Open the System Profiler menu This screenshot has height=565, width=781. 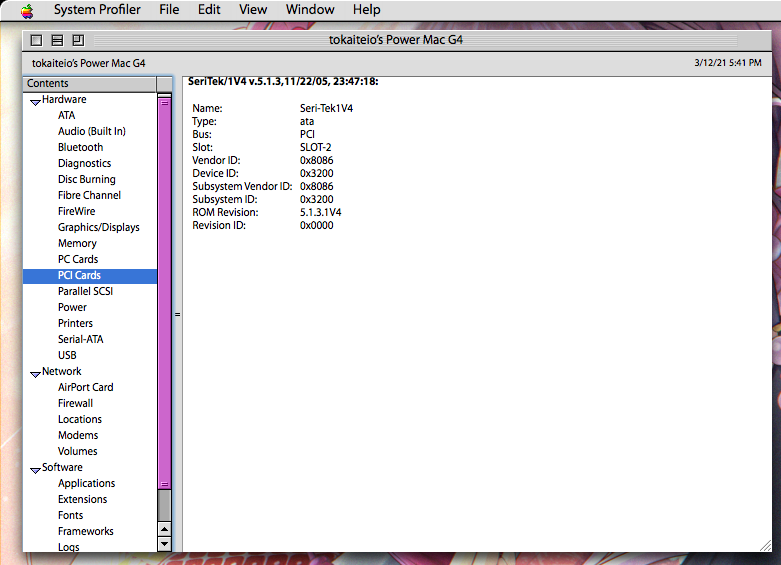tap(97, 9)
